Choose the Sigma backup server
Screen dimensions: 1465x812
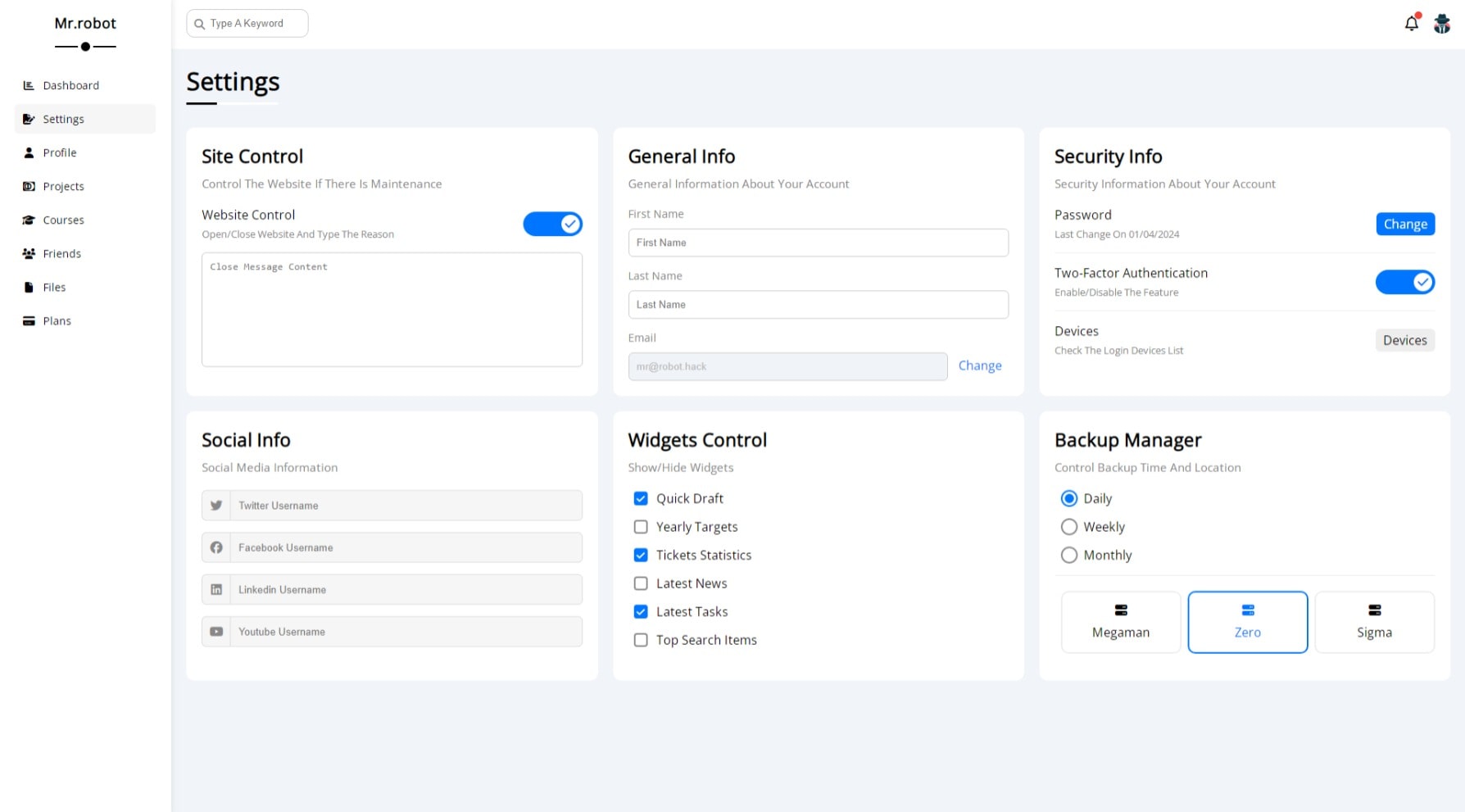click(1374, 622)
